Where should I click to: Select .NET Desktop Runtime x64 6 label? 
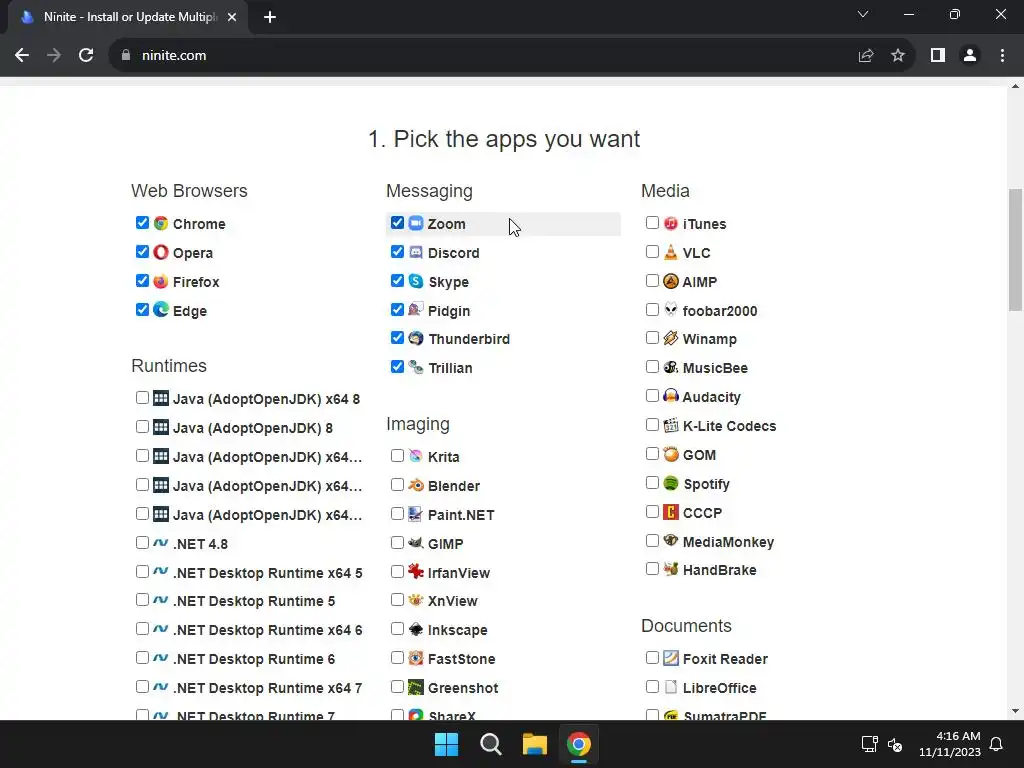pos(267,630)
